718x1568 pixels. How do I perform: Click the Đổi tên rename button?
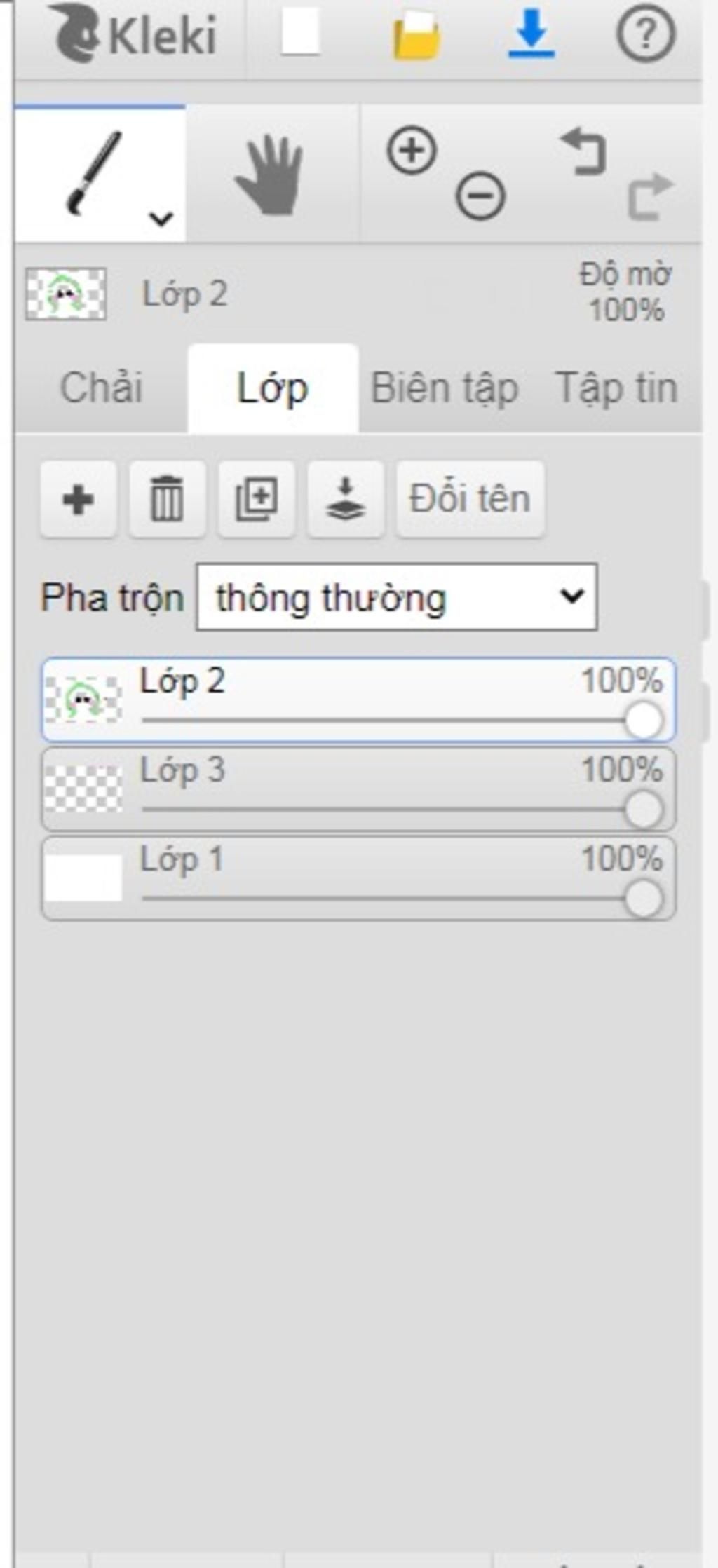(470, 499)
